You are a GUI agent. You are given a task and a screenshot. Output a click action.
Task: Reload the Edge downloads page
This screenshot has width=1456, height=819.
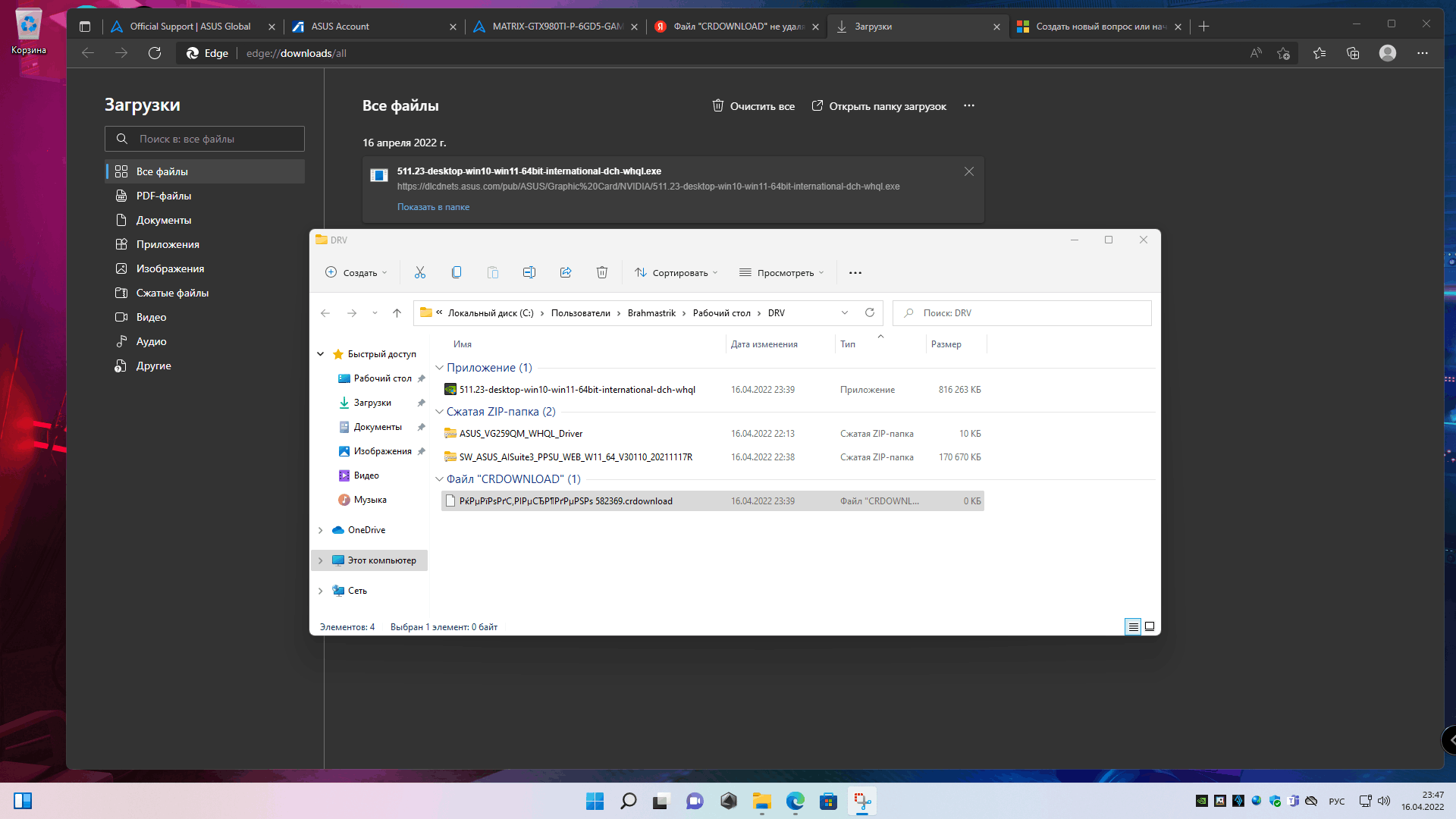[x=155, y=53]
